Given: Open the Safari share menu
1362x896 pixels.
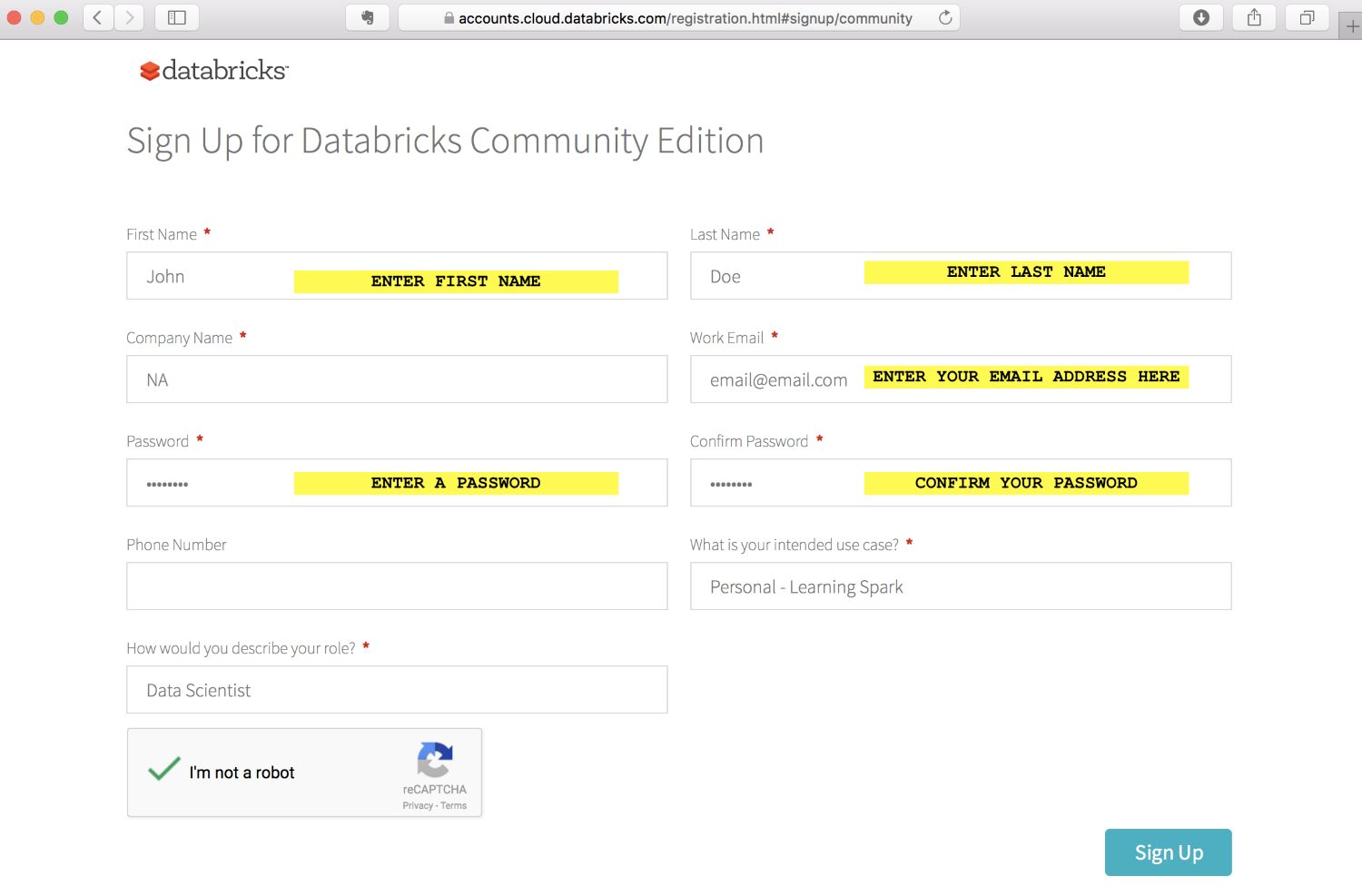Looking at the screenshot, I should click(1254, 17).
